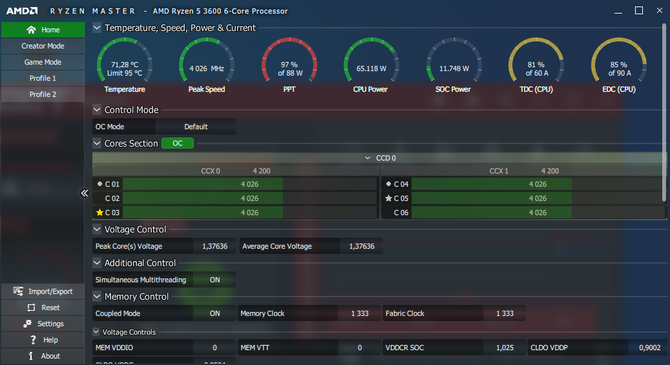Click the Average Core Voltage value field
This screenshot has width=670, height=365.
click(x=361, y=246)
